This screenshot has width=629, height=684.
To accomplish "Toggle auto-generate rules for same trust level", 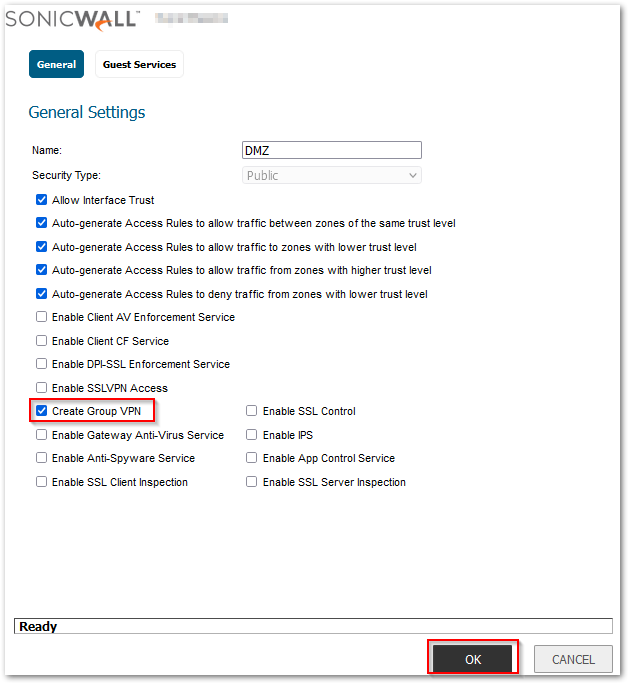I will click(x=42, y=223).
